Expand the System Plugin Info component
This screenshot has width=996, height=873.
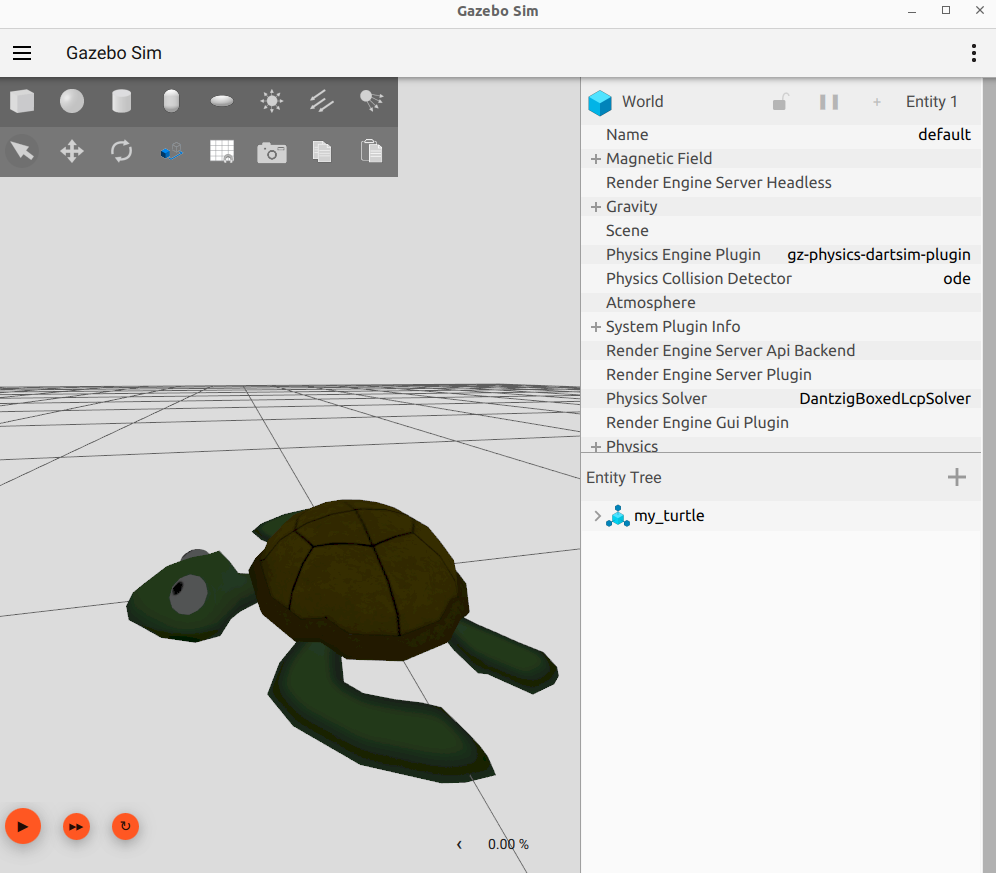pyautogui.click(x=596, y=327)
